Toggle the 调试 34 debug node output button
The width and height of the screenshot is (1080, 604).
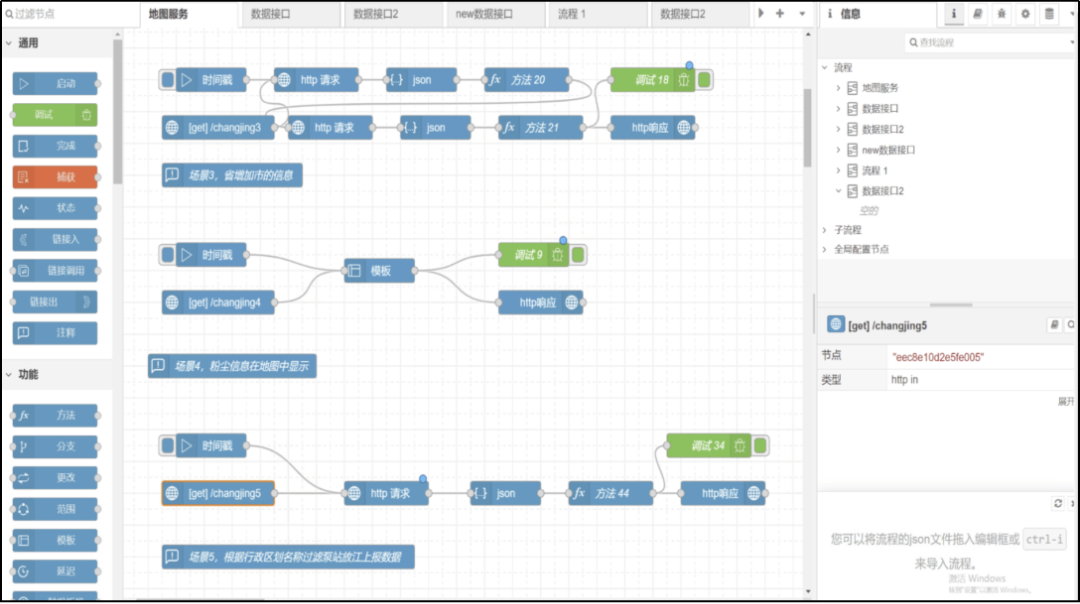click(761, 446)
